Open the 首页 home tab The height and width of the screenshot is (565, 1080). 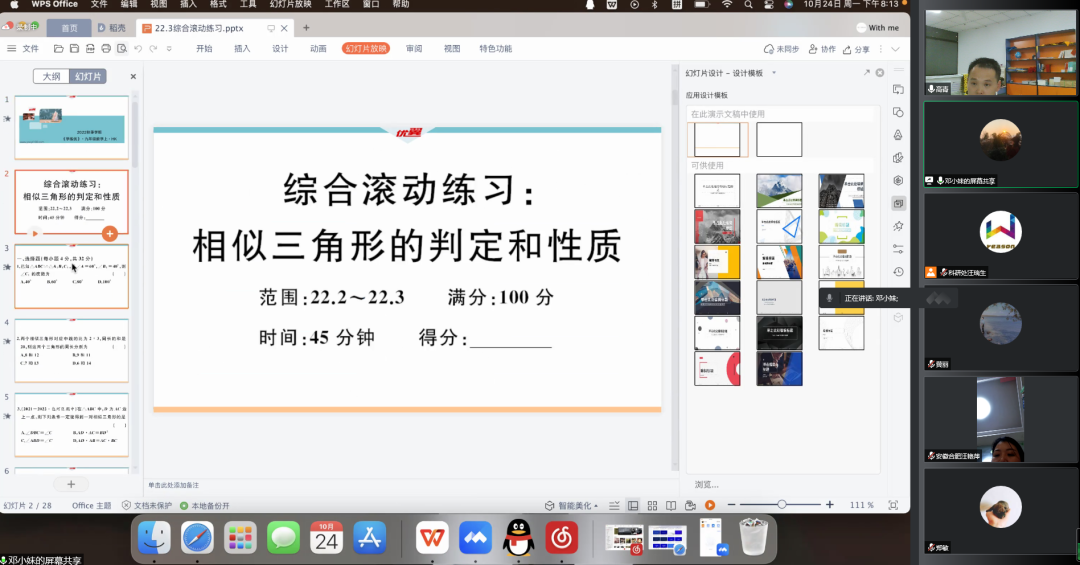(x=70, y=28)
